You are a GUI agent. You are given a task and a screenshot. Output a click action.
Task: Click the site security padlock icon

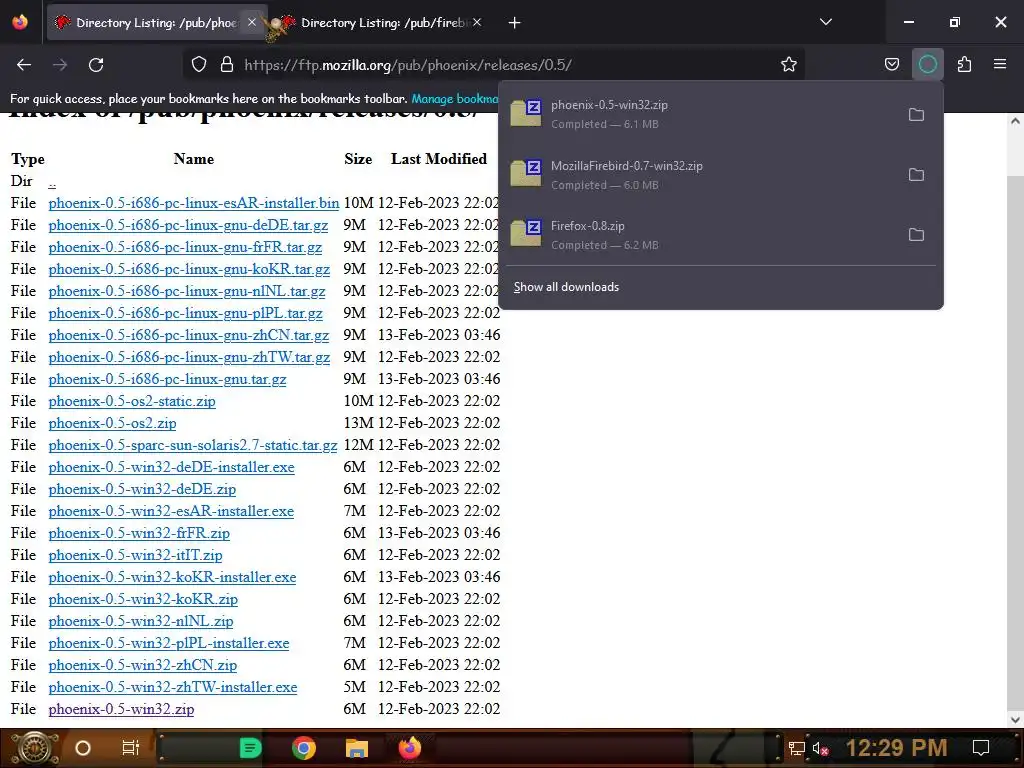pos(227,65)
